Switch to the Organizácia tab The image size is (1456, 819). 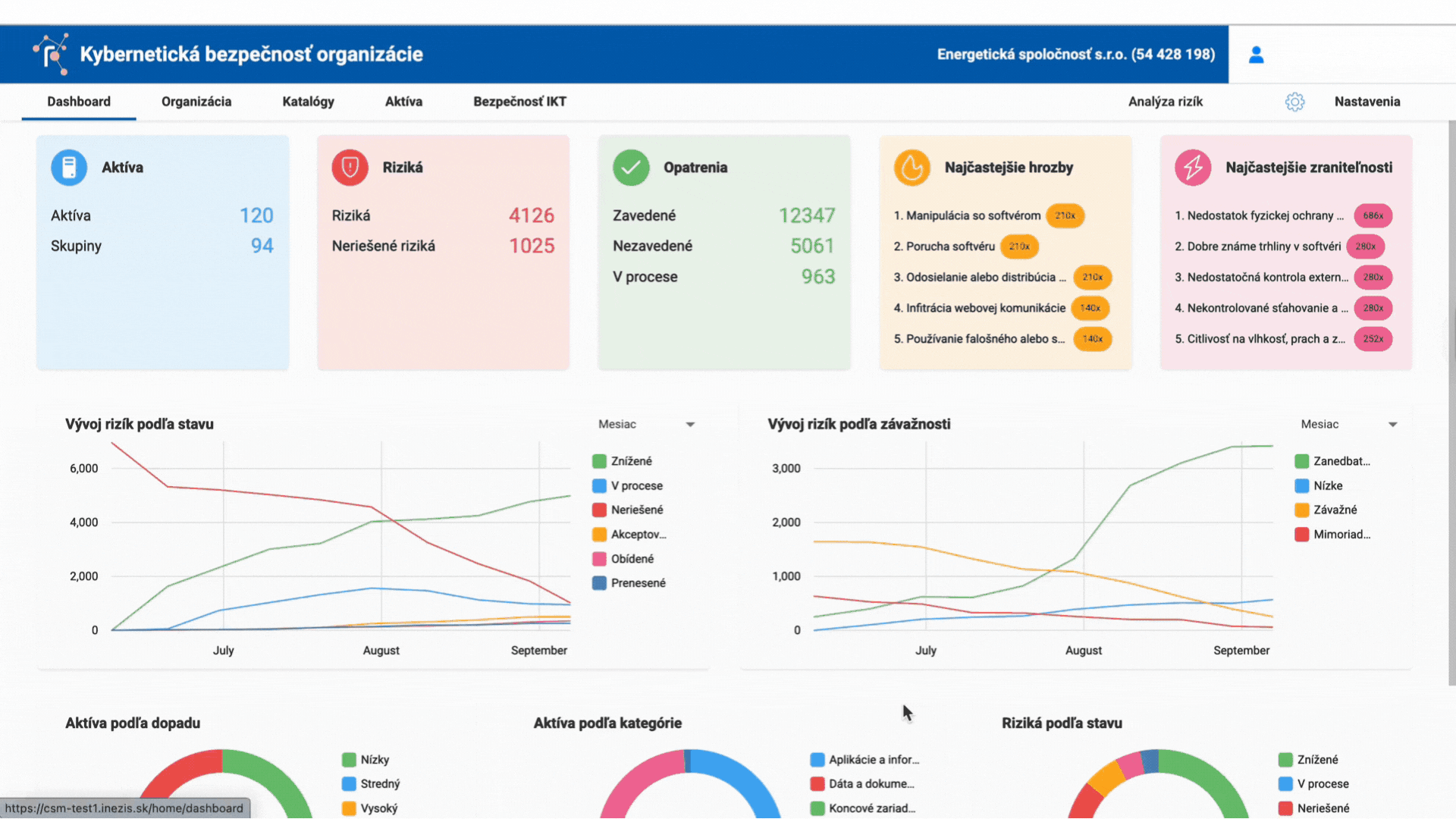point(196,102)
